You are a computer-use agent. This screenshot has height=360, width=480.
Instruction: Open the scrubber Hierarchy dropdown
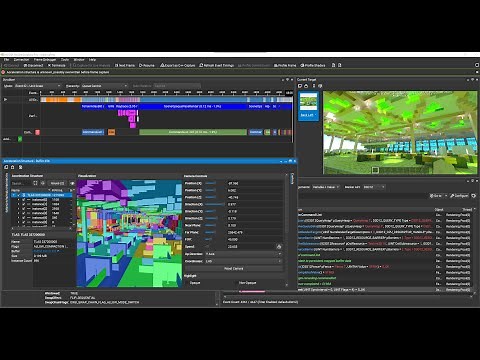[x=104, y=86]
